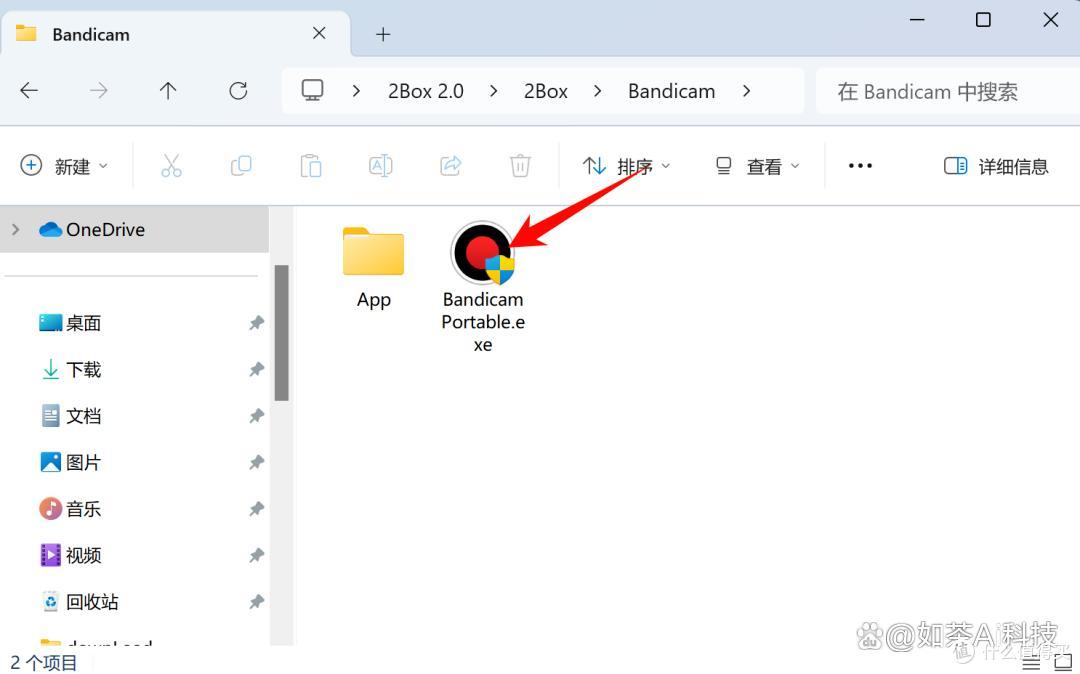The width and height of the screenshot is (1080, 674).
Task: Click the 2 个项目 status text
Action: (43, 663)
